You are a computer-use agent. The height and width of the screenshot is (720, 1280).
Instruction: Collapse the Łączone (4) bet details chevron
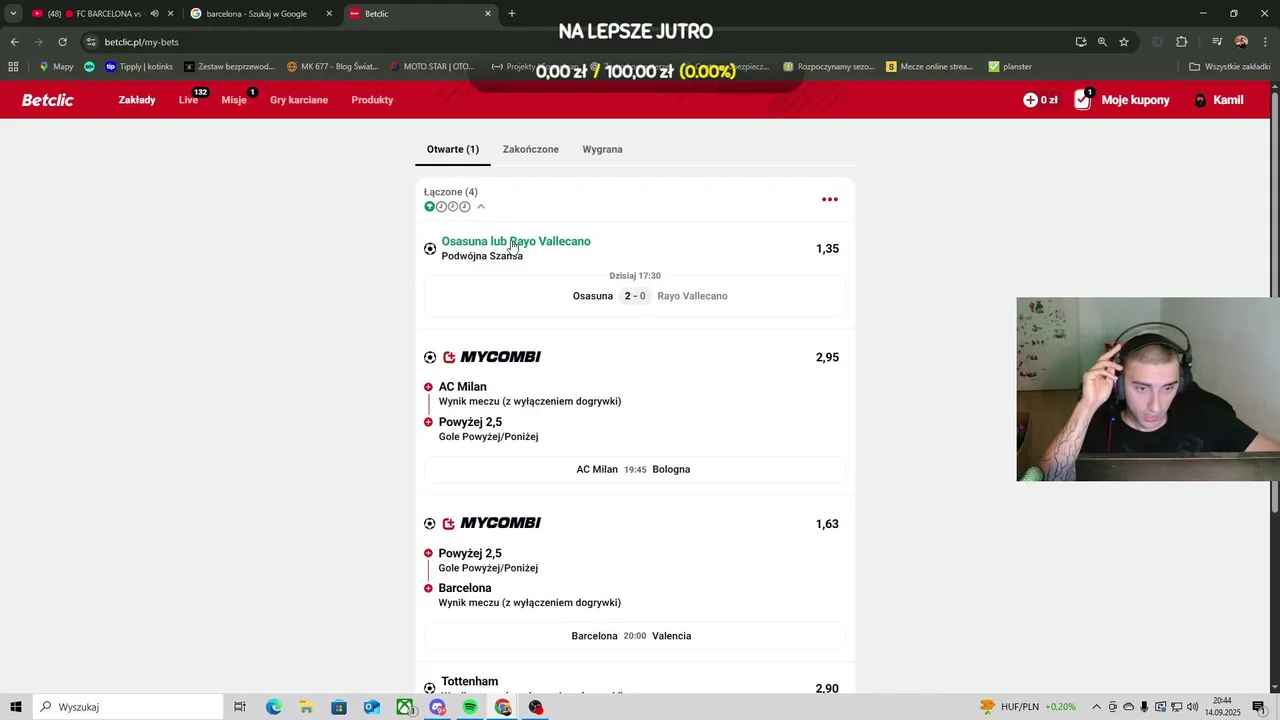(x=481, y=207)
